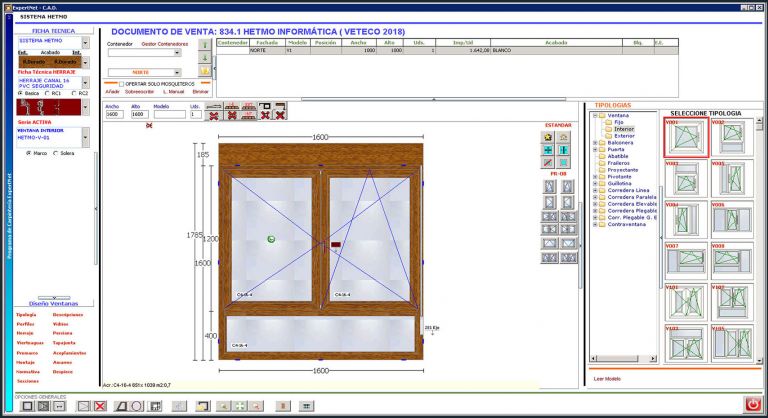Image resolution: width=768 pixels, height=418 pixels.
Task: Choose the Solera radio option
Action: tap(56, 153)
